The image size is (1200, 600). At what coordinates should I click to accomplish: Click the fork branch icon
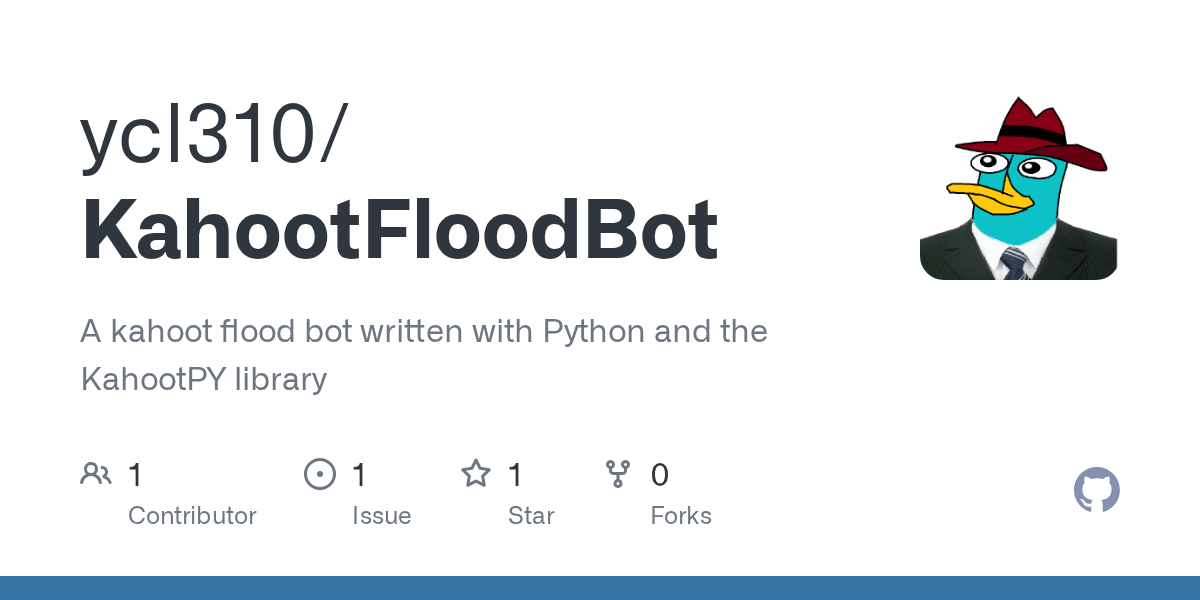coord(618,474)
